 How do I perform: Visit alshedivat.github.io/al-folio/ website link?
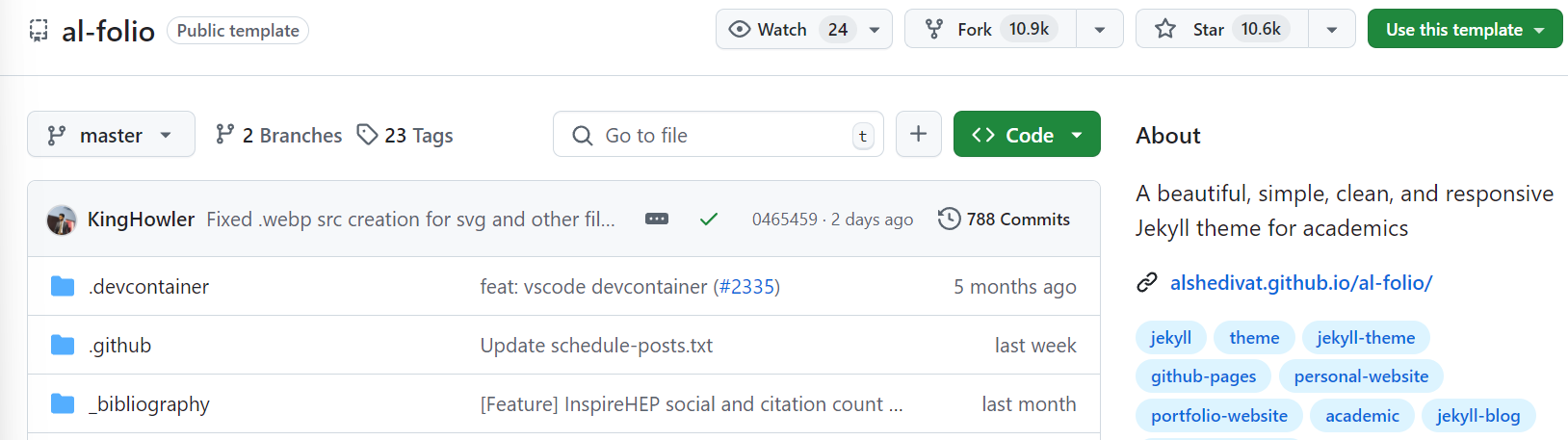(x=1301, y=283)
